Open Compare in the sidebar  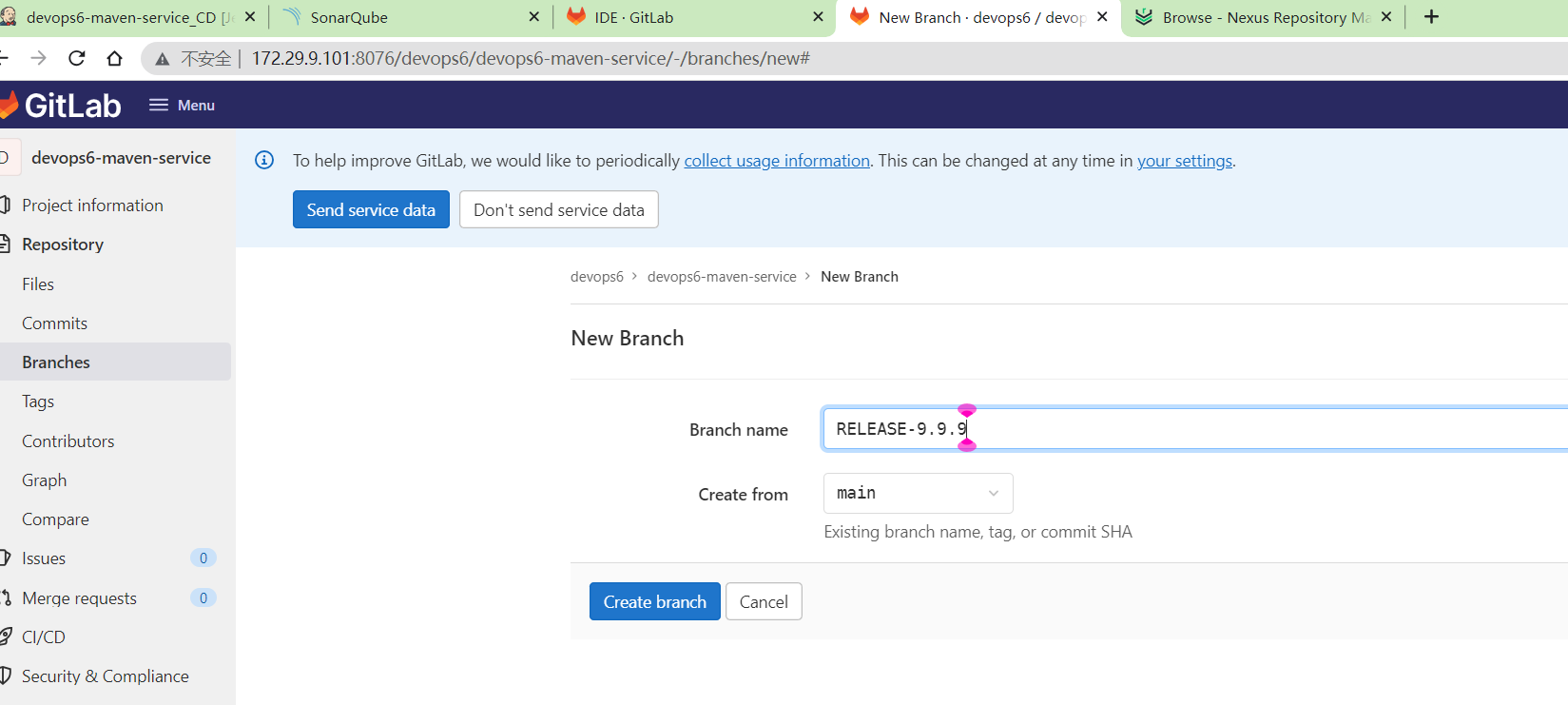pos(55,519)
